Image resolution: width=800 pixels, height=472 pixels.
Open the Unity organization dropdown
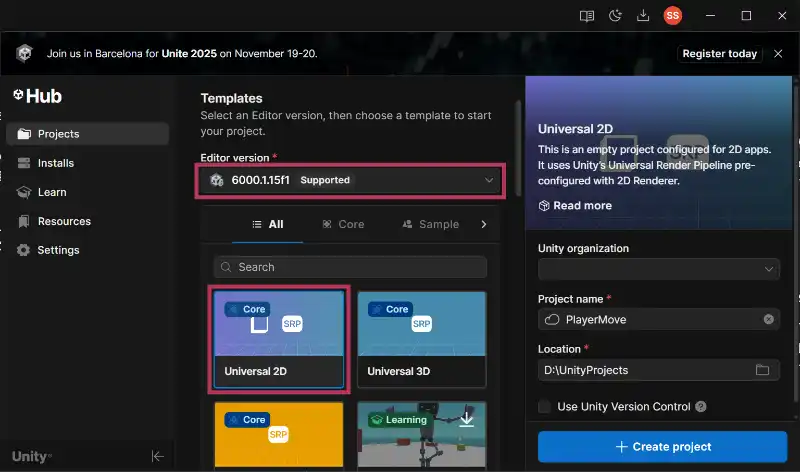658,269
